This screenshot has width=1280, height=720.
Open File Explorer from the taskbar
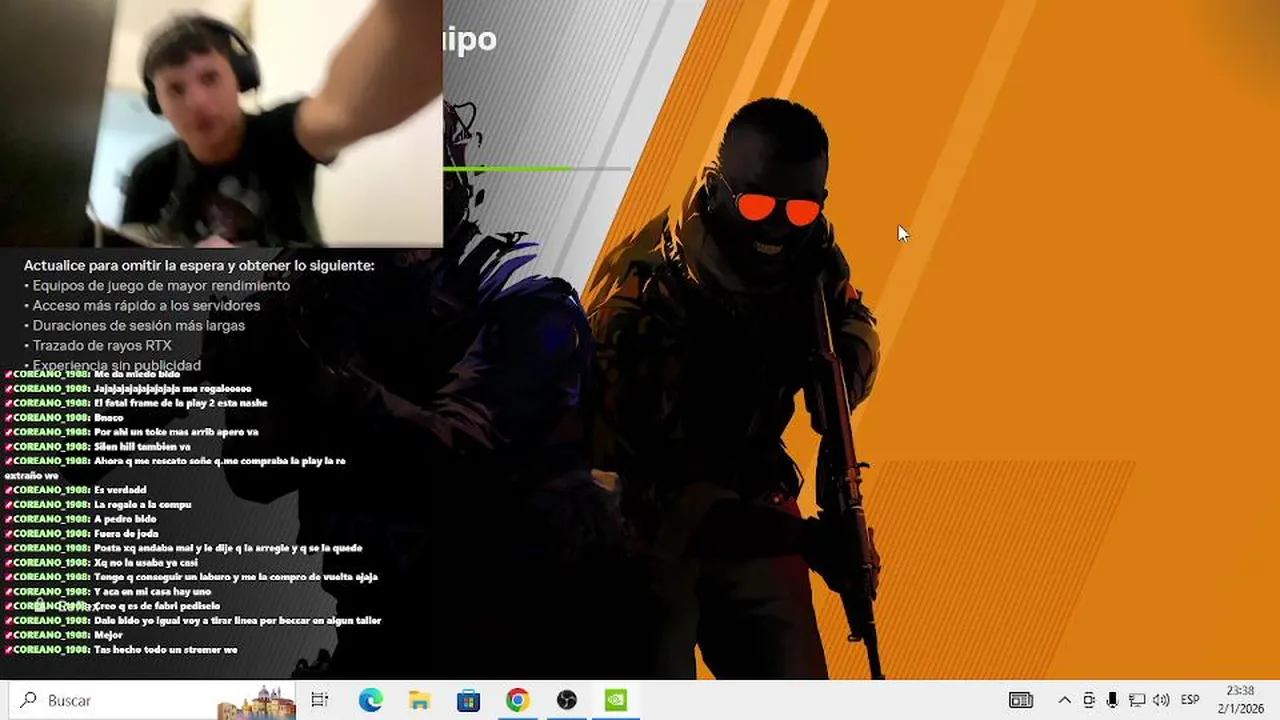click(x=419, y=700)
